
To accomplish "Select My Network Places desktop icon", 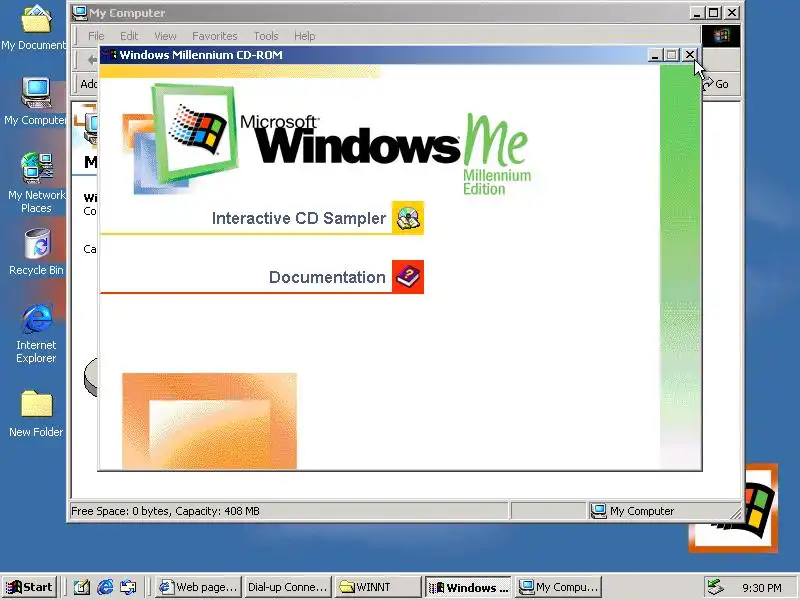I will click(x=36, y=183).
